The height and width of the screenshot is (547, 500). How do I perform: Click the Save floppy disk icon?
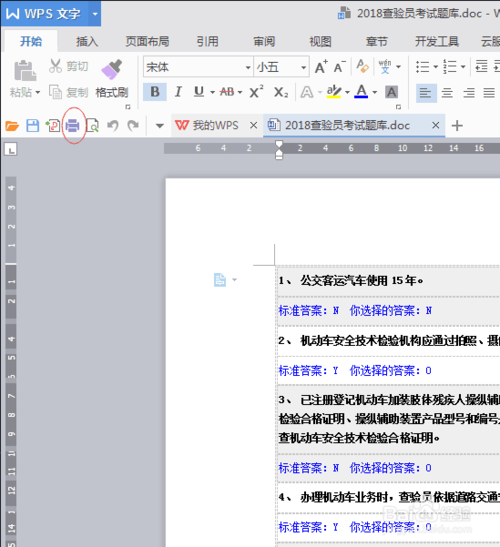coord(32,126)
